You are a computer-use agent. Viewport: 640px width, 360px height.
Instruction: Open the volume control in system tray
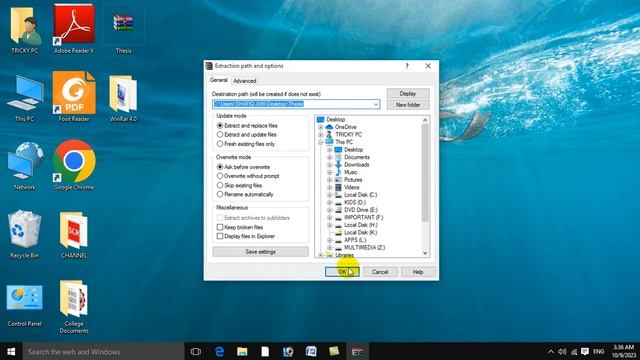click(562, 351)
